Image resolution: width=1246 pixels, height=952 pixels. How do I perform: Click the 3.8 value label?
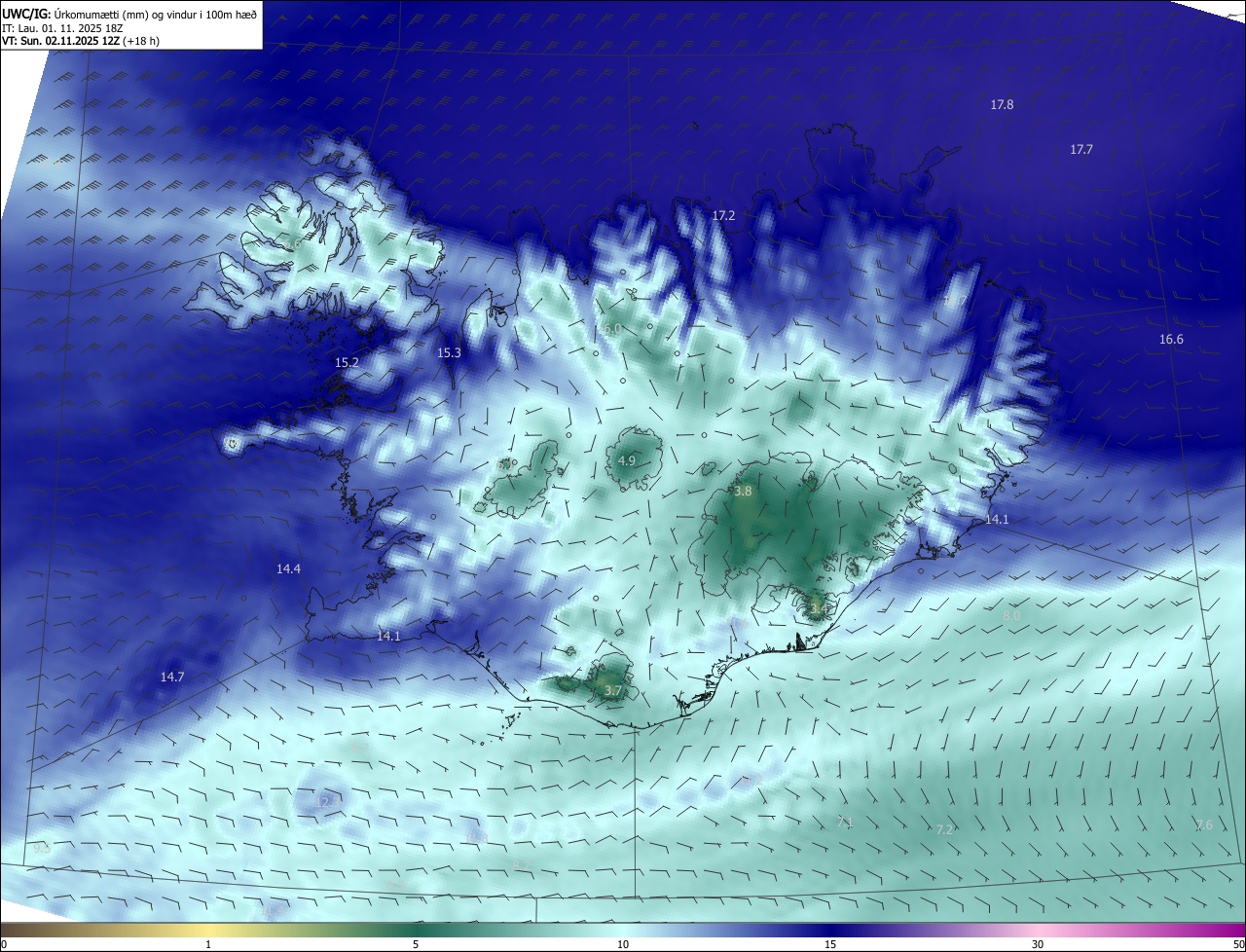[x=743, y=492]
